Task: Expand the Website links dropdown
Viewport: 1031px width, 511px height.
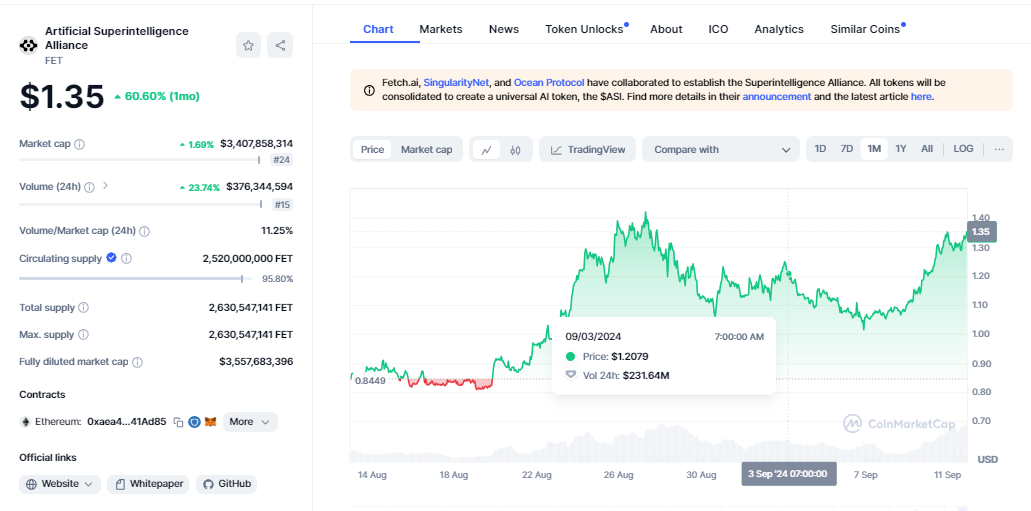Action: pyautogui.click(x=60, y=484)
